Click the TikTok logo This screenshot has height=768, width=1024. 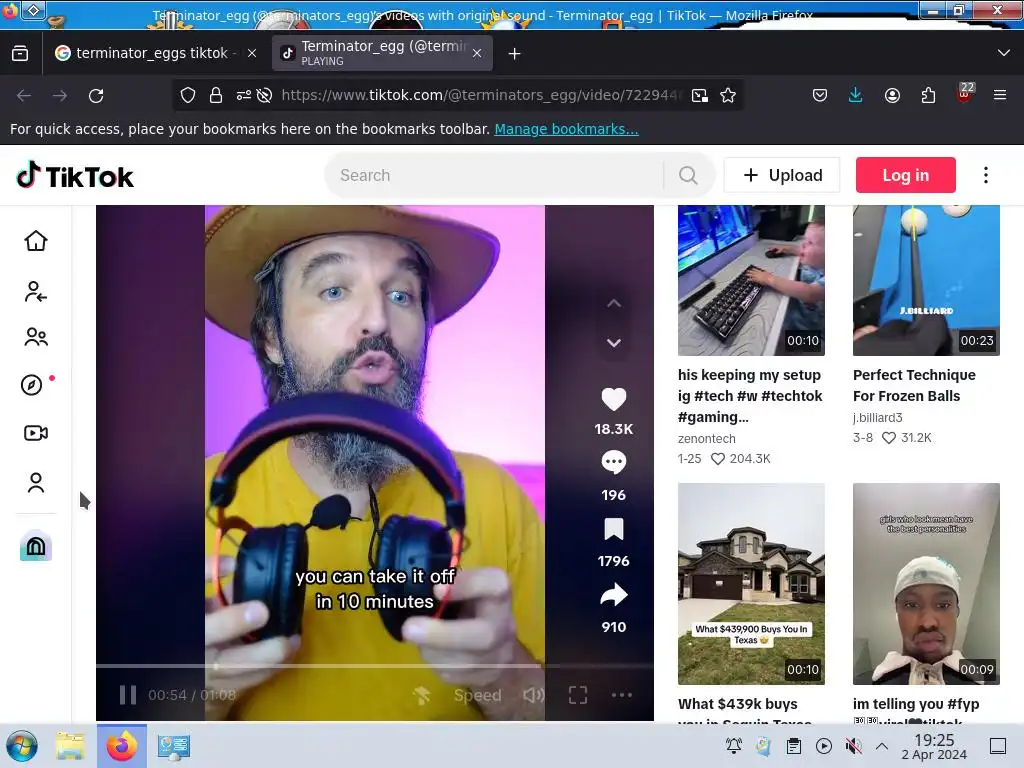point(74,176)
